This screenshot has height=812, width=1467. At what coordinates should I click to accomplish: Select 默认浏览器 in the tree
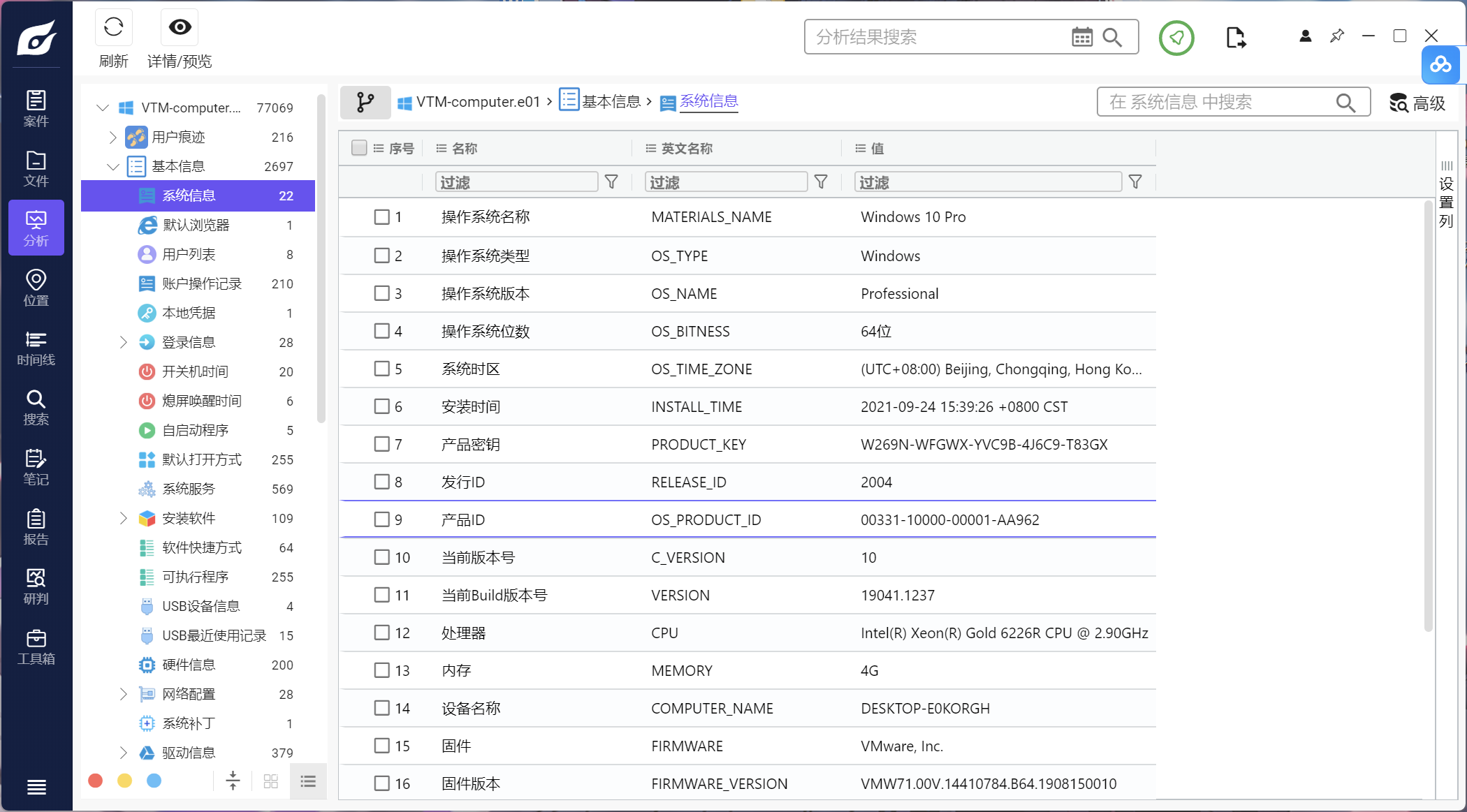pos(198,225)
